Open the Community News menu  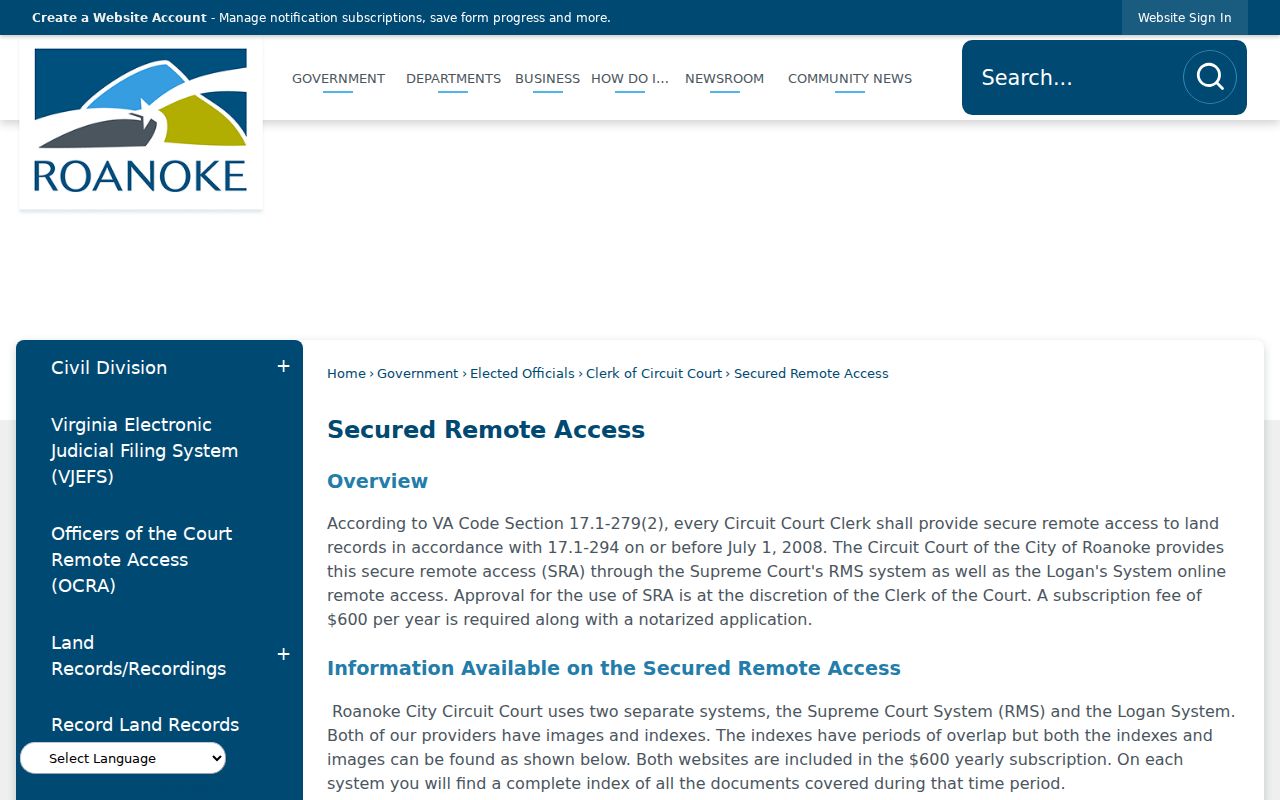pyautogui.click(x=850, y=78)
